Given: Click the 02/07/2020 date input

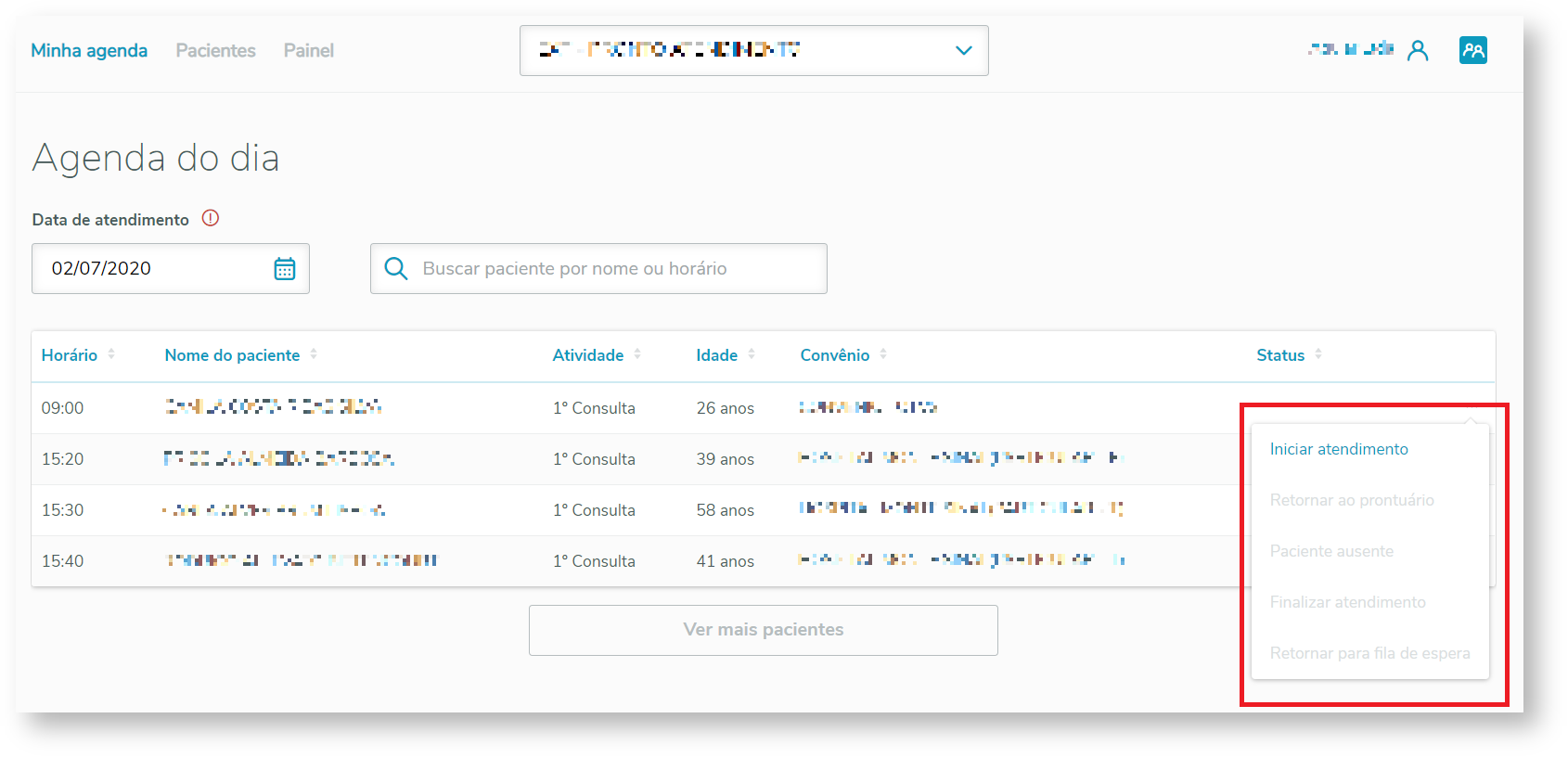Looking at the screenshot, I should coord(148,269).
